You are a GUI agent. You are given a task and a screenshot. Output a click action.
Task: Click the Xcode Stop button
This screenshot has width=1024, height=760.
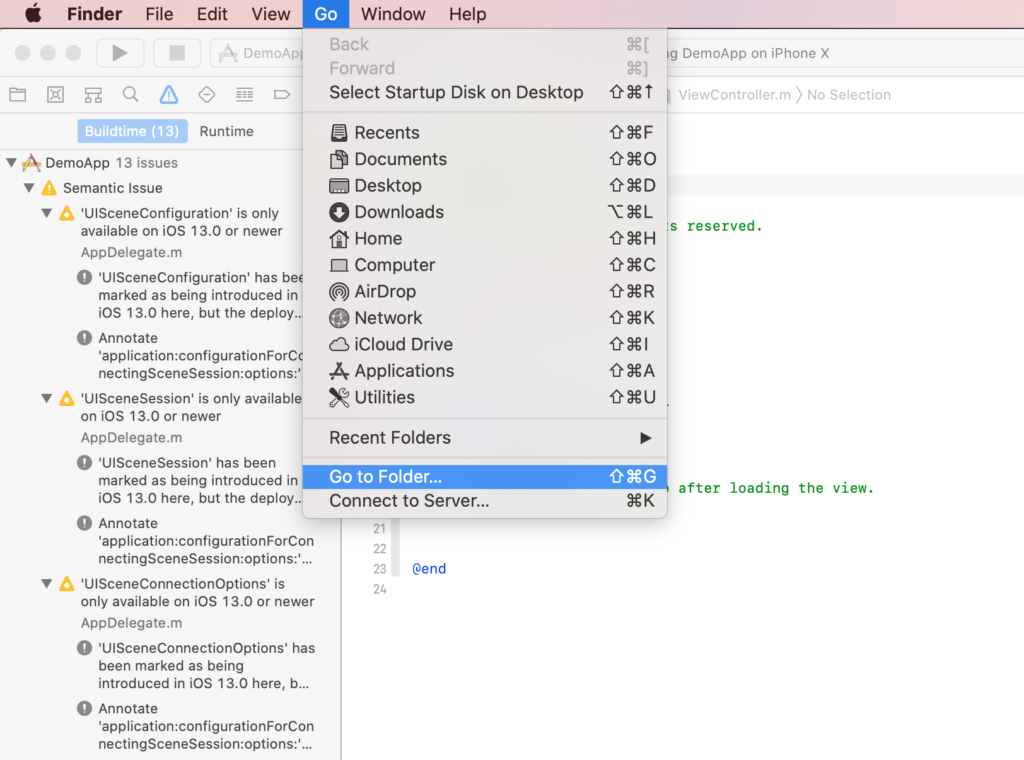click(x=177, y=53)
